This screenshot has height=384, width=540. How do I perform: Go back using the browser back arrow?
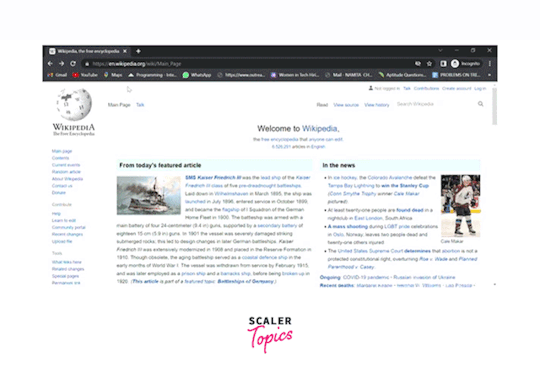(x=50, y=64)
